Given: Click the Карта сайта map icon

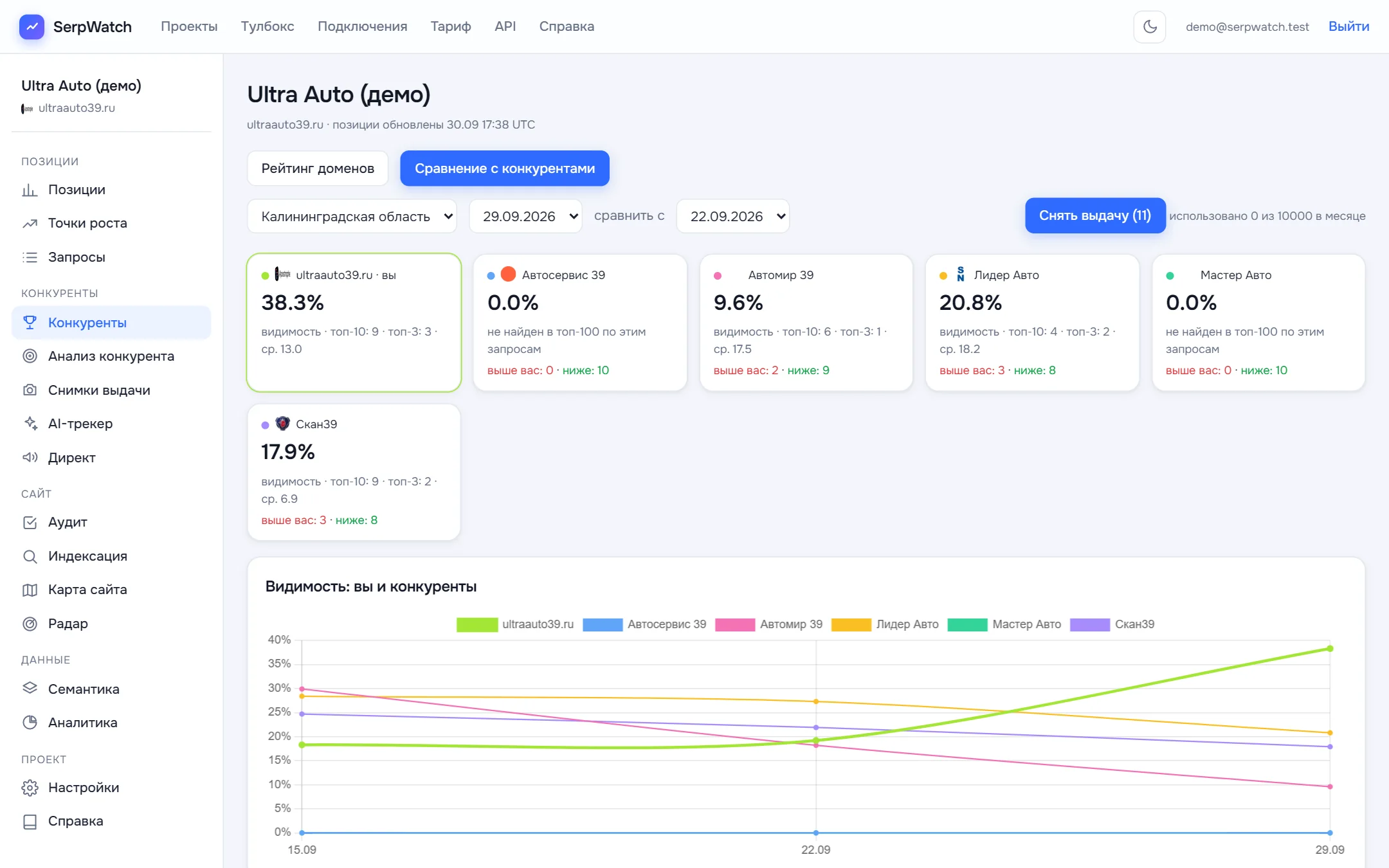Looking at the screenshot, I should pos(30,590).
